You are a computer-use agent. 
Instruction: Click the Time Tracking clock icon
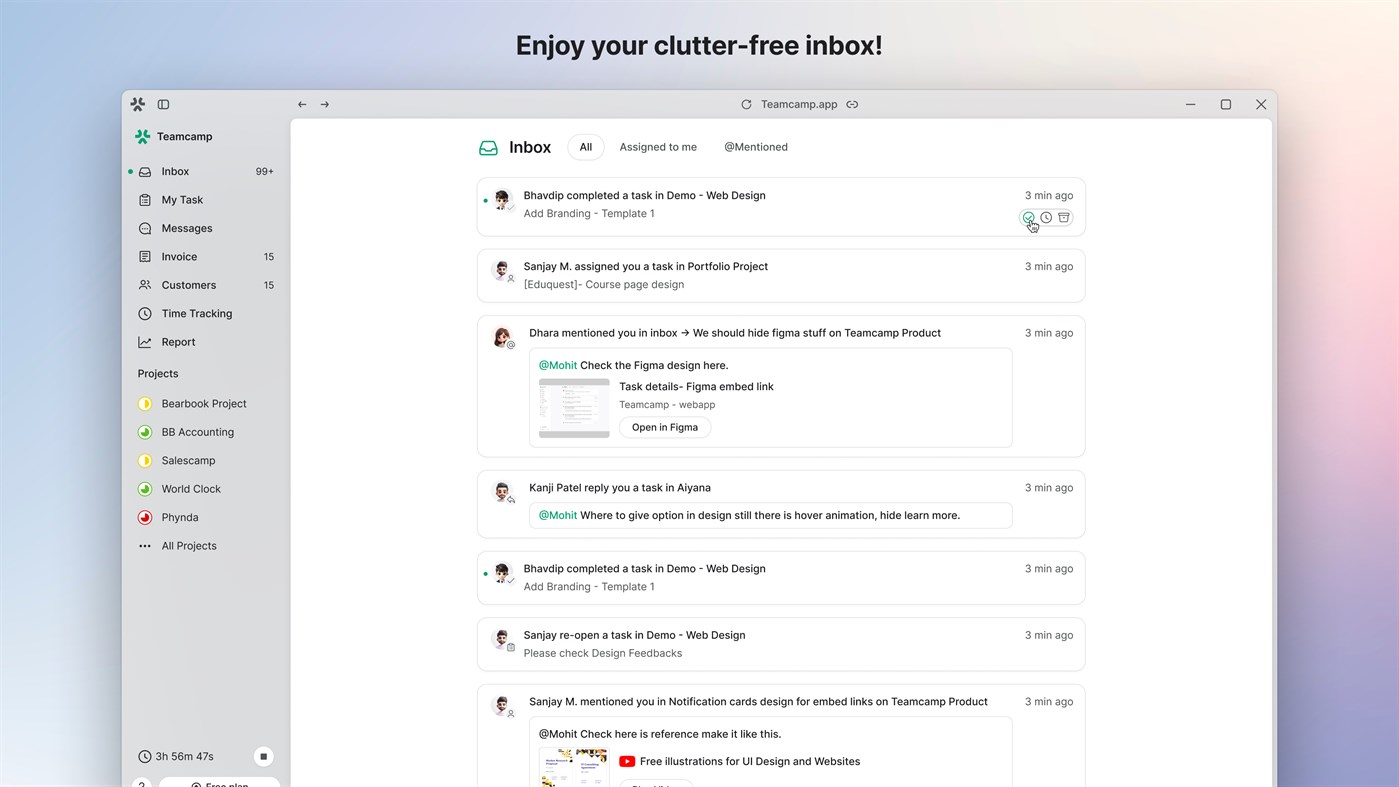[x=145, y=314]
